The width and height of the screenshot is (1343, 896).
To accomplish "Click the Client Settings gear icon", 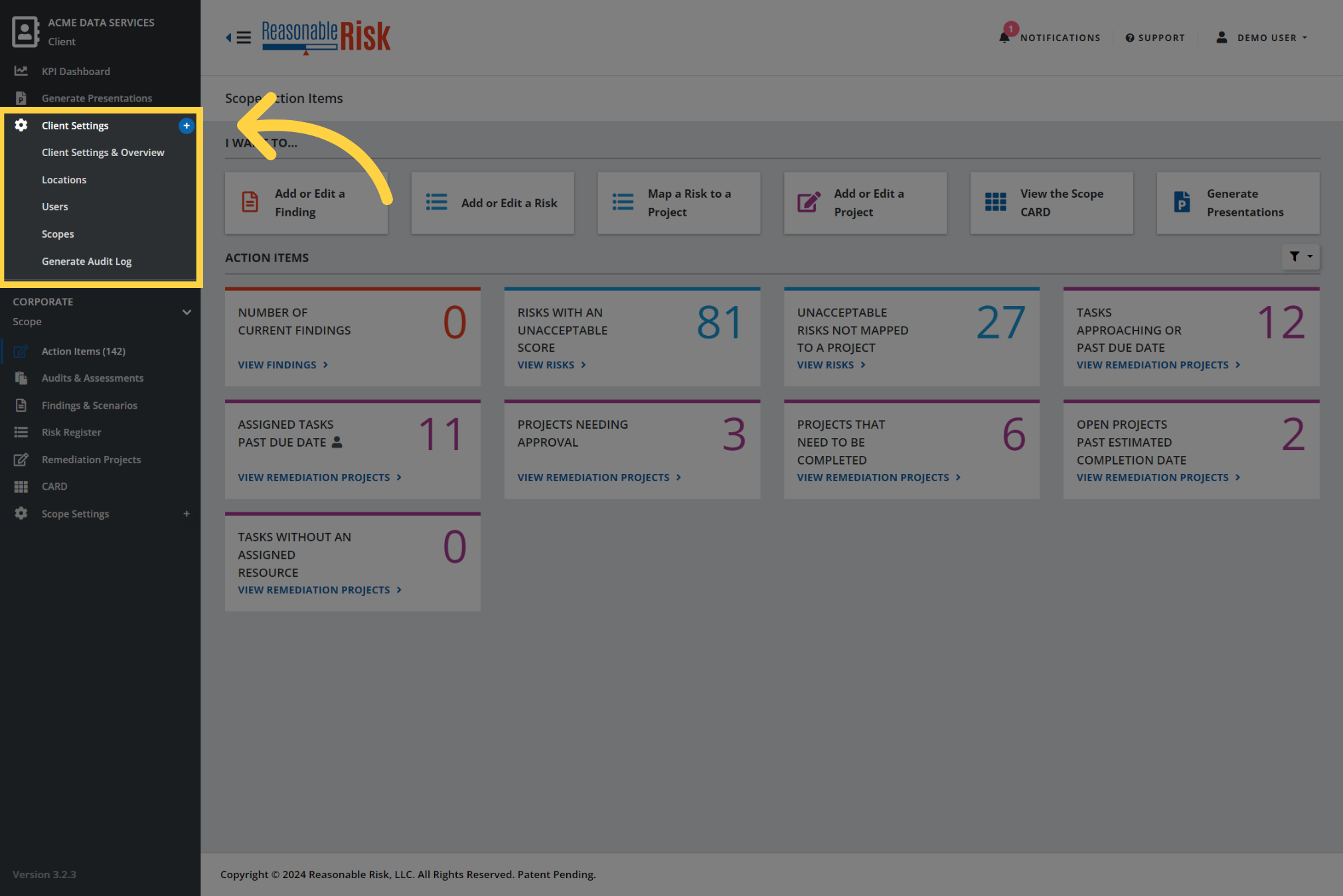I will click(21, 125).
